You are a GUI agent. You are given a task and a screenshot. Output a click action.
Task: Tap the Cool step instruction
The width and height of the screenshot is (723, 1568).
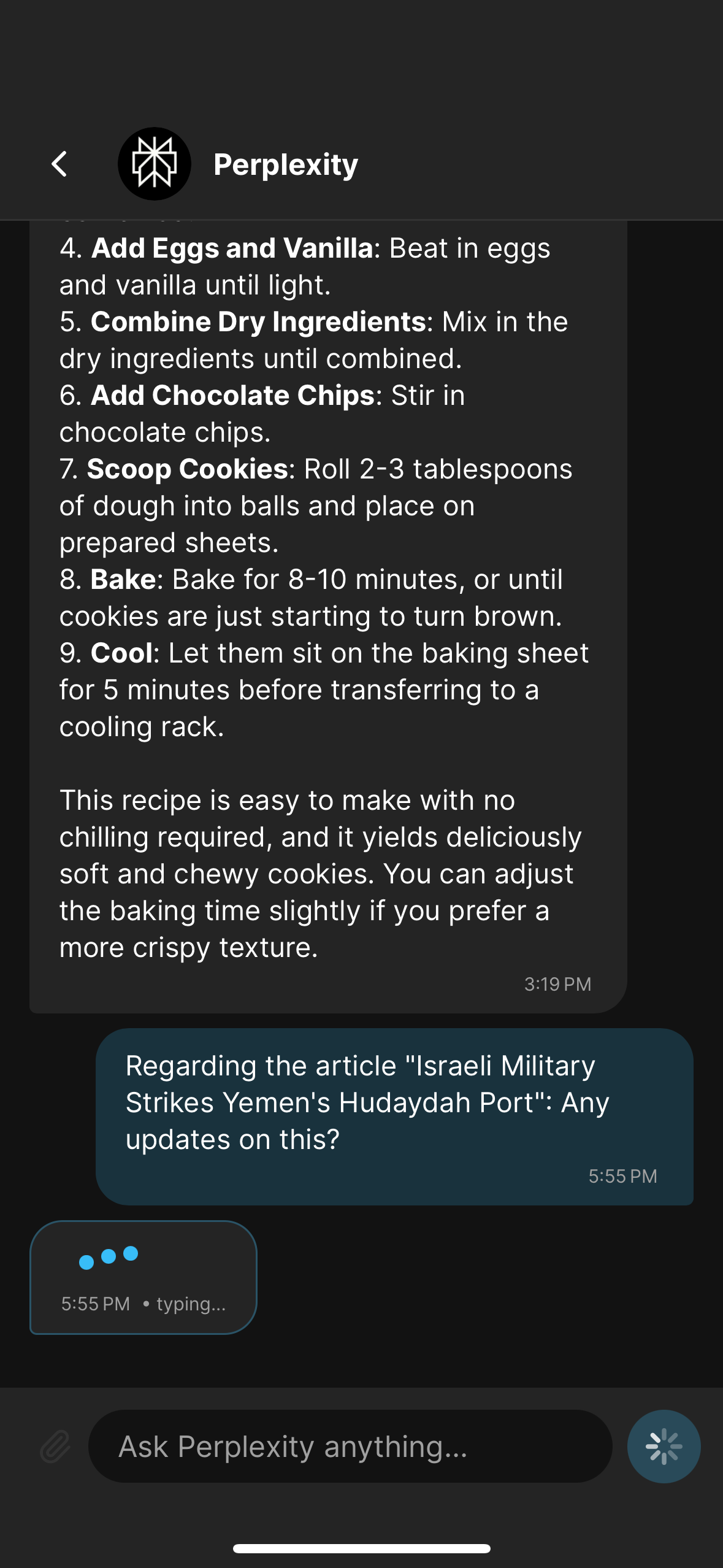click(x=324, y=690)
